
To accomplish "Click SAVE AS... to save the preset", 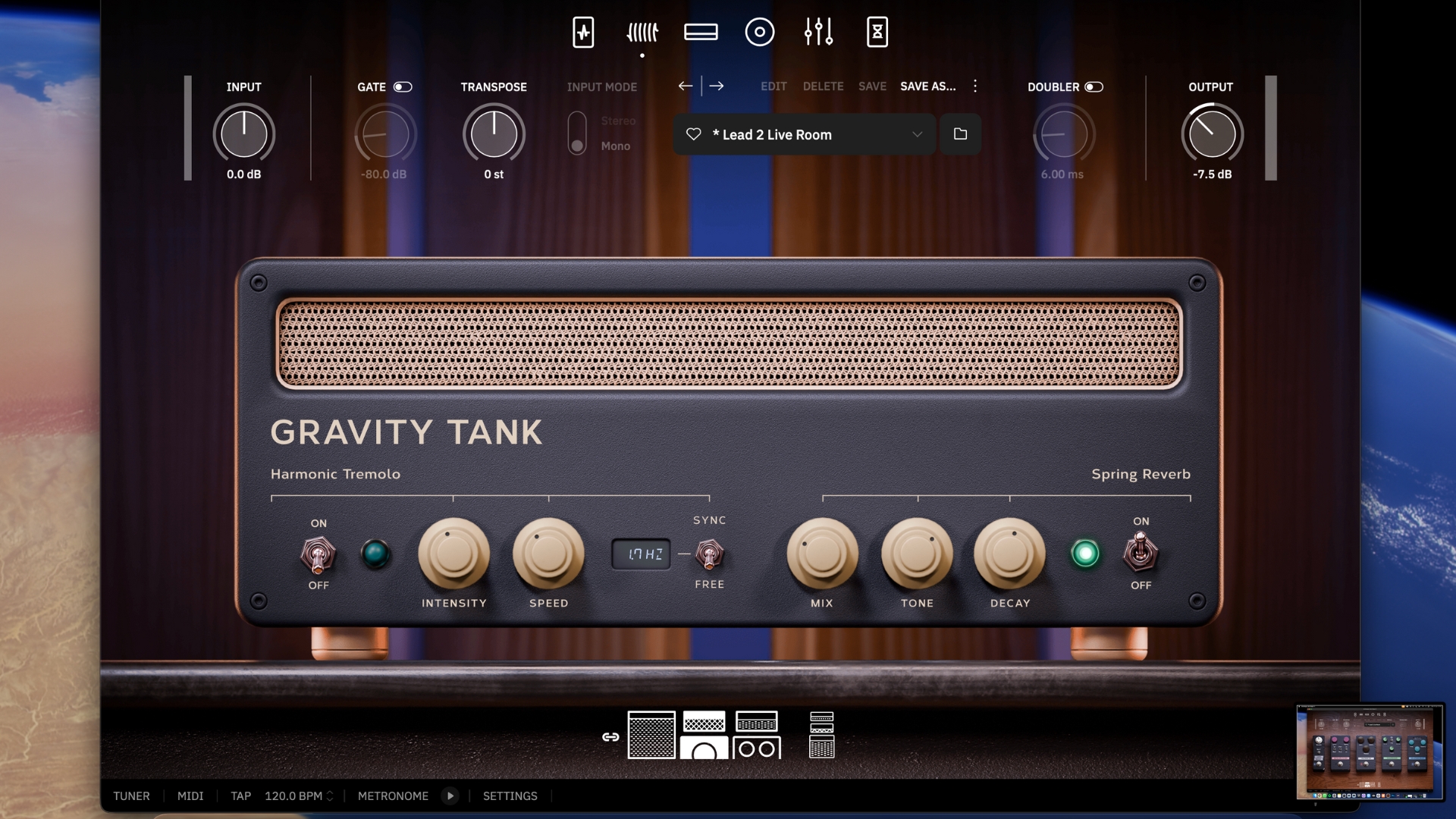I will click(928, 86).
